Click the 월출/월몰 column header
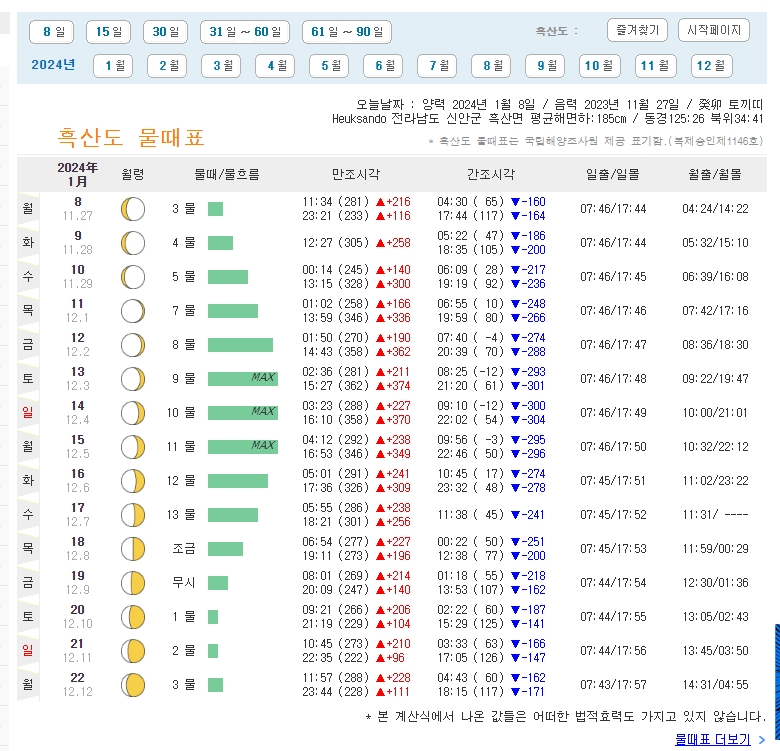 click(x=715, y=174)
